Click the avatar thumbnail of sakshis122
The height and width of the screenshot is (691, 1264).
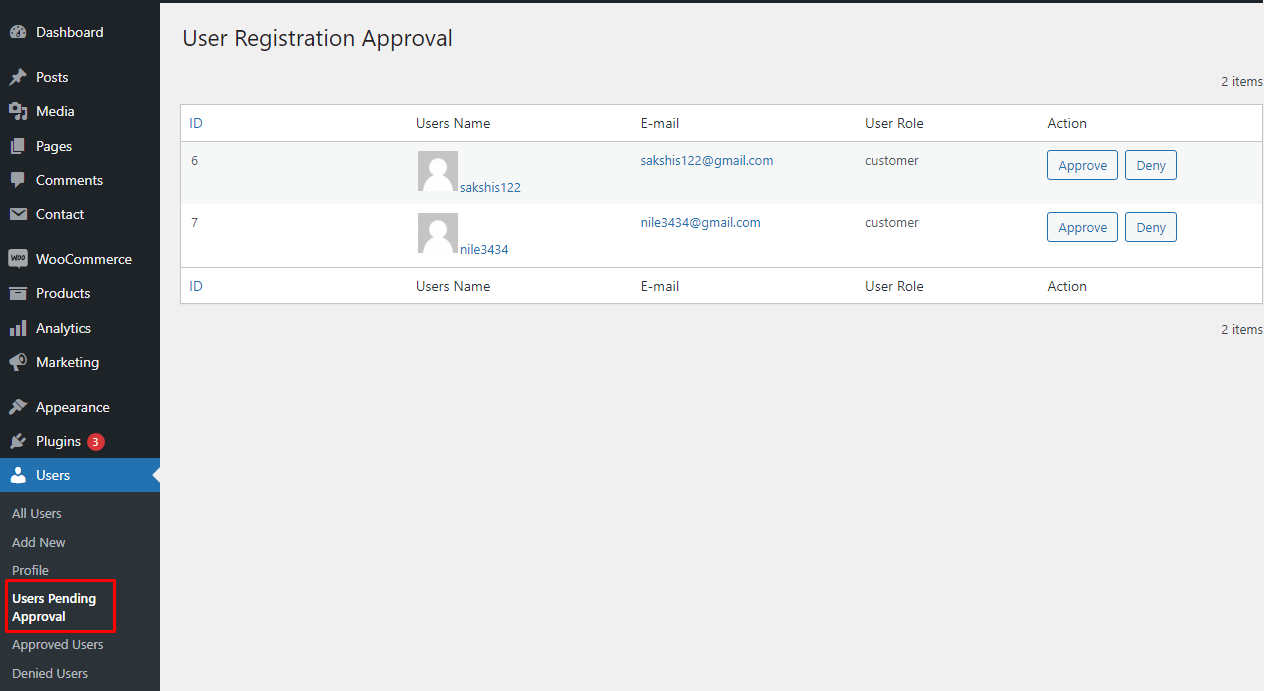tap(438, 171)
